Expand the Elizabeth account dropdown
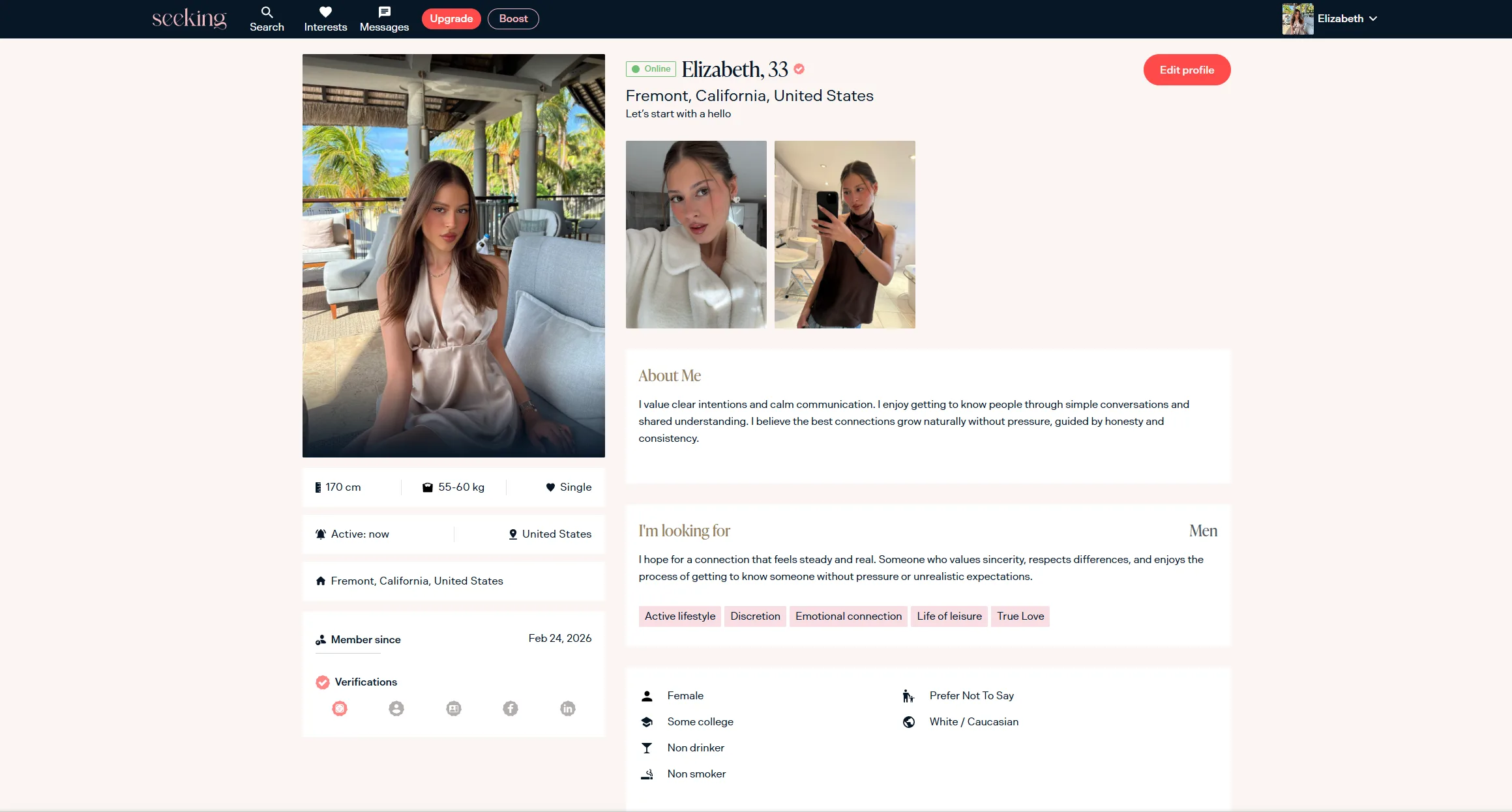Screen dimensions: 1512x812 point(1373,19)
